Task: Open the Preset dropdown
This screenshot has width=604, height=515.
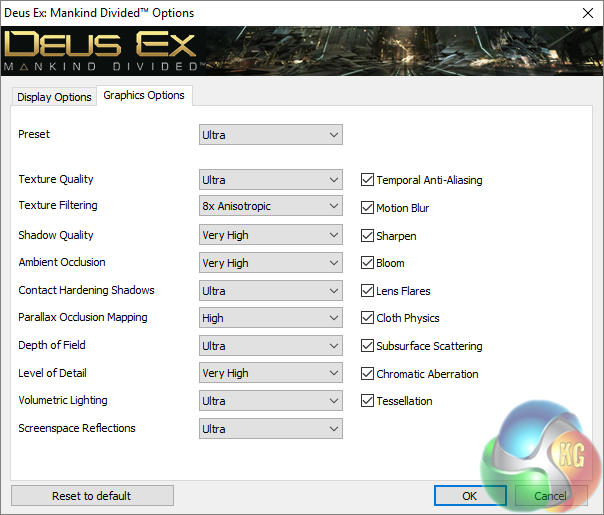Action: pos(270,135)
